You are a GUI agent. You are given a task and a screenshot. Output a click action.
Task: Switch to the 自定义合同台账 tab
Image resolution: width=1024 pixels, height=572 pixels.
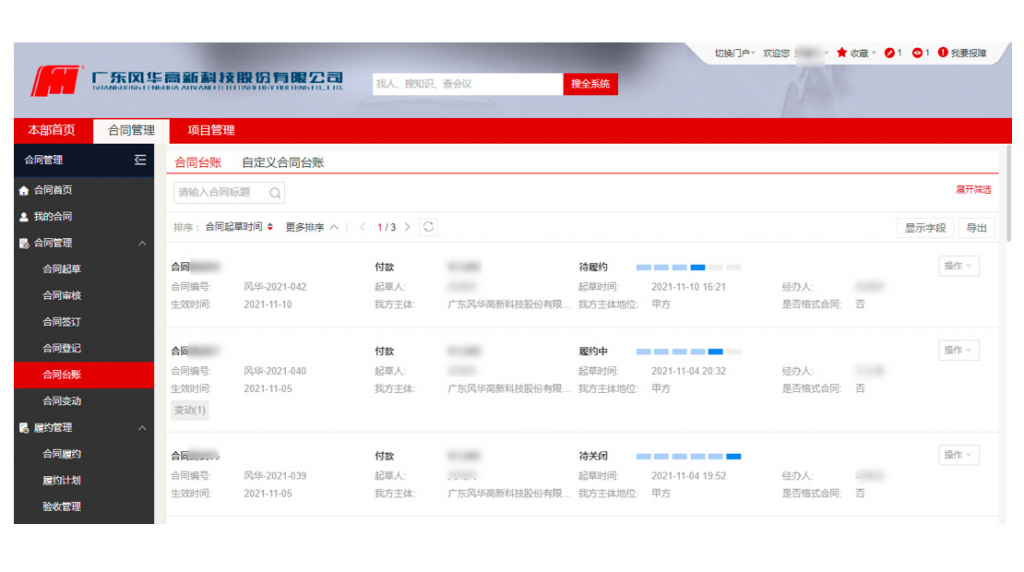coord(283,162)
